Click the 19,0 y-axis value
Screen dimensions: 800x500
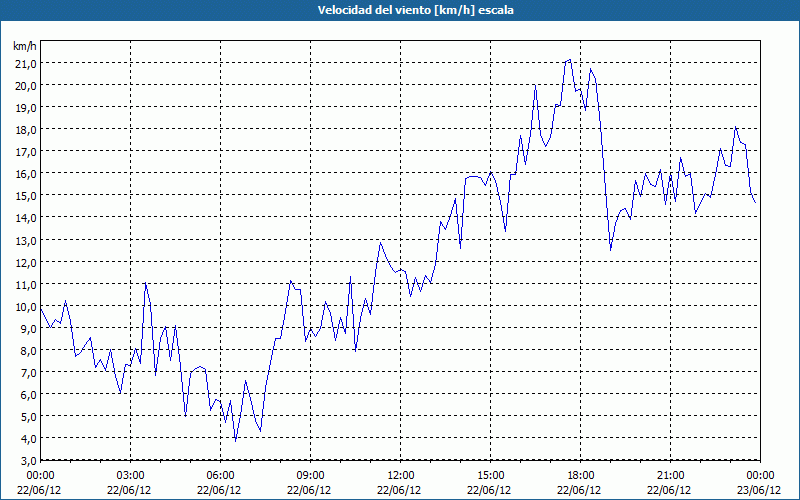pos(27,107)
